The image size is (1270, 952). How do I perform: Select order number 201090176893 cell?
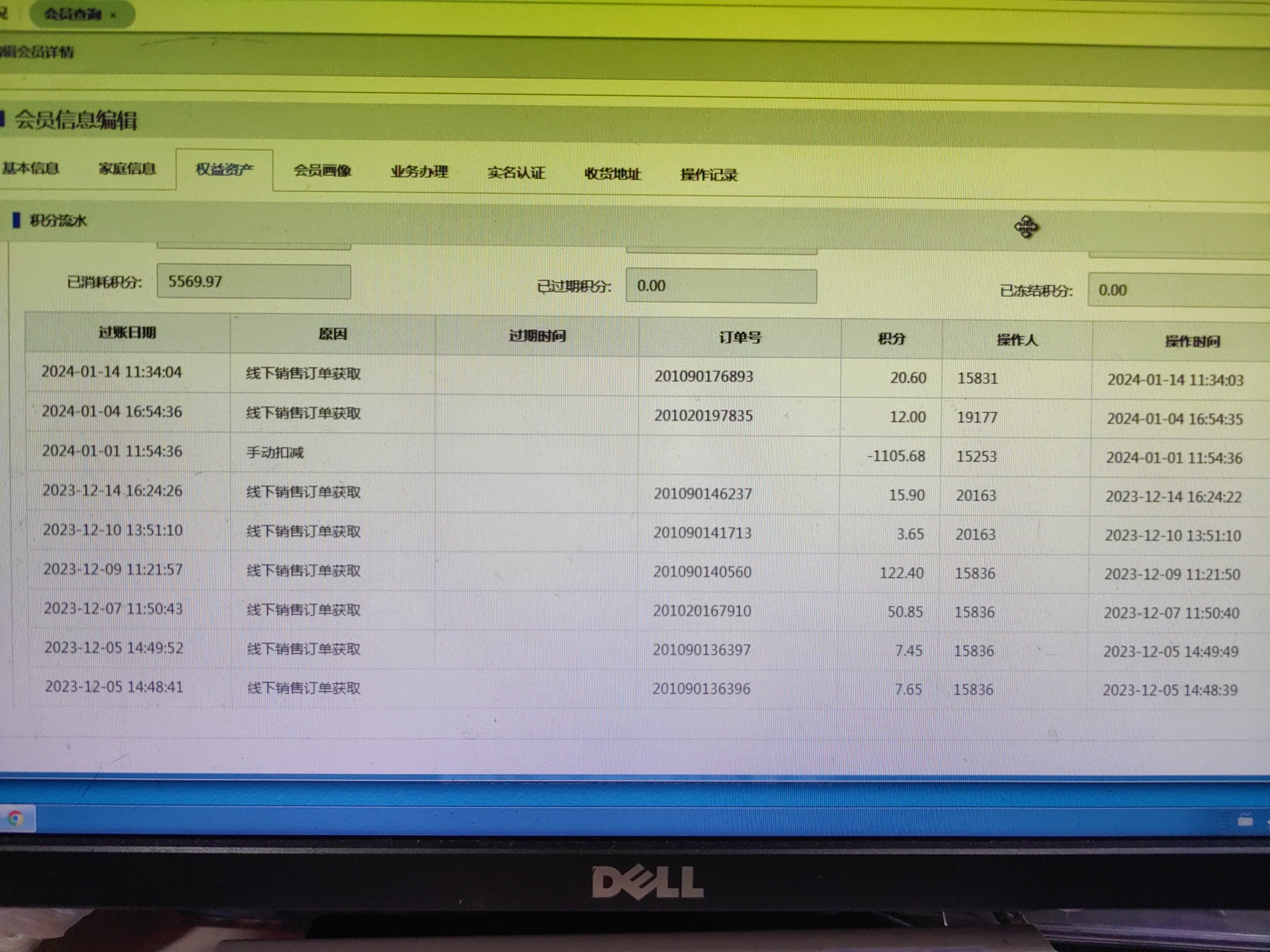[x=704, y=376]
